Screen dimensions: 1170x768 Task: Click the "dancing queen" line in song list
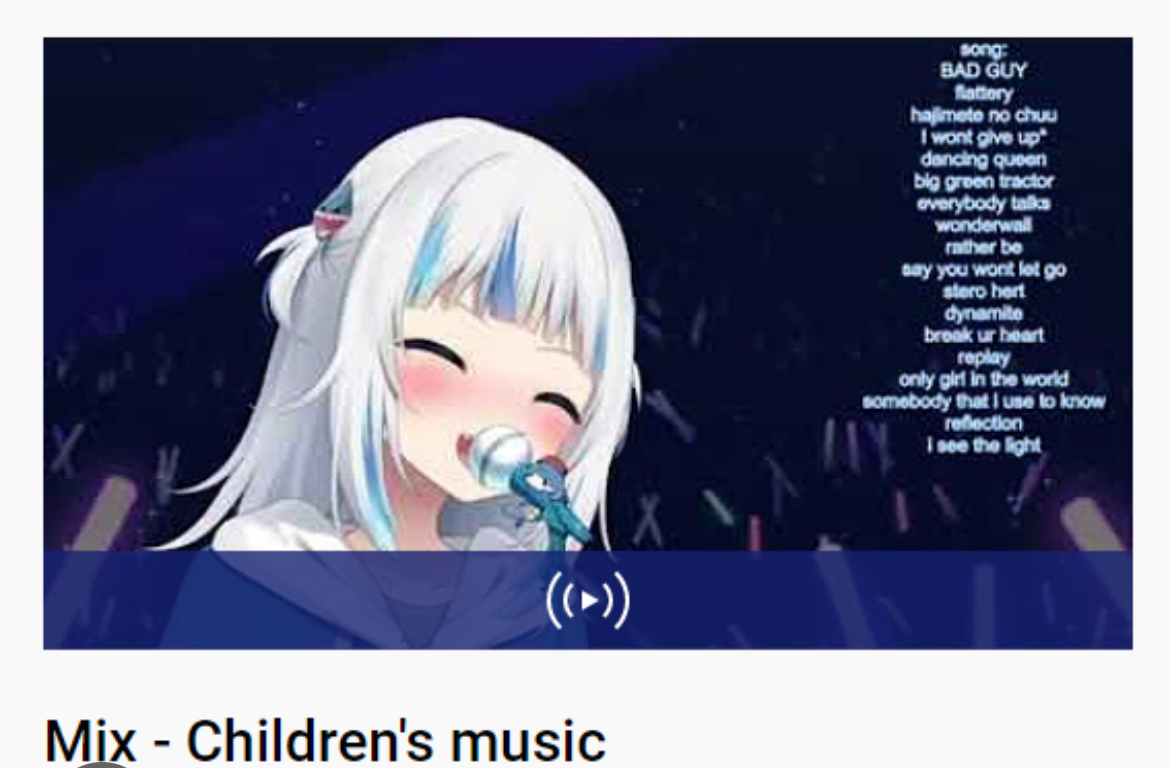(983, 159)
